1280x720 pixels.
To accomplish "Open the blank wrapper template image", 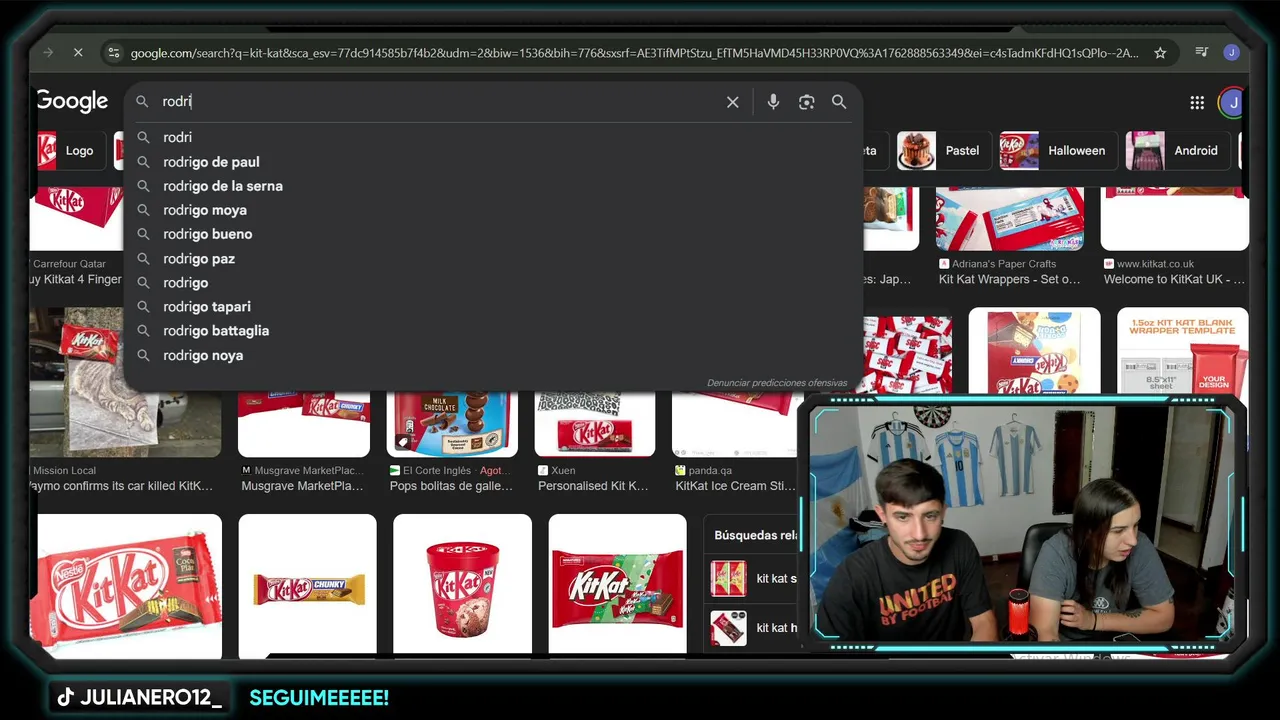I will pos(1182,351).
